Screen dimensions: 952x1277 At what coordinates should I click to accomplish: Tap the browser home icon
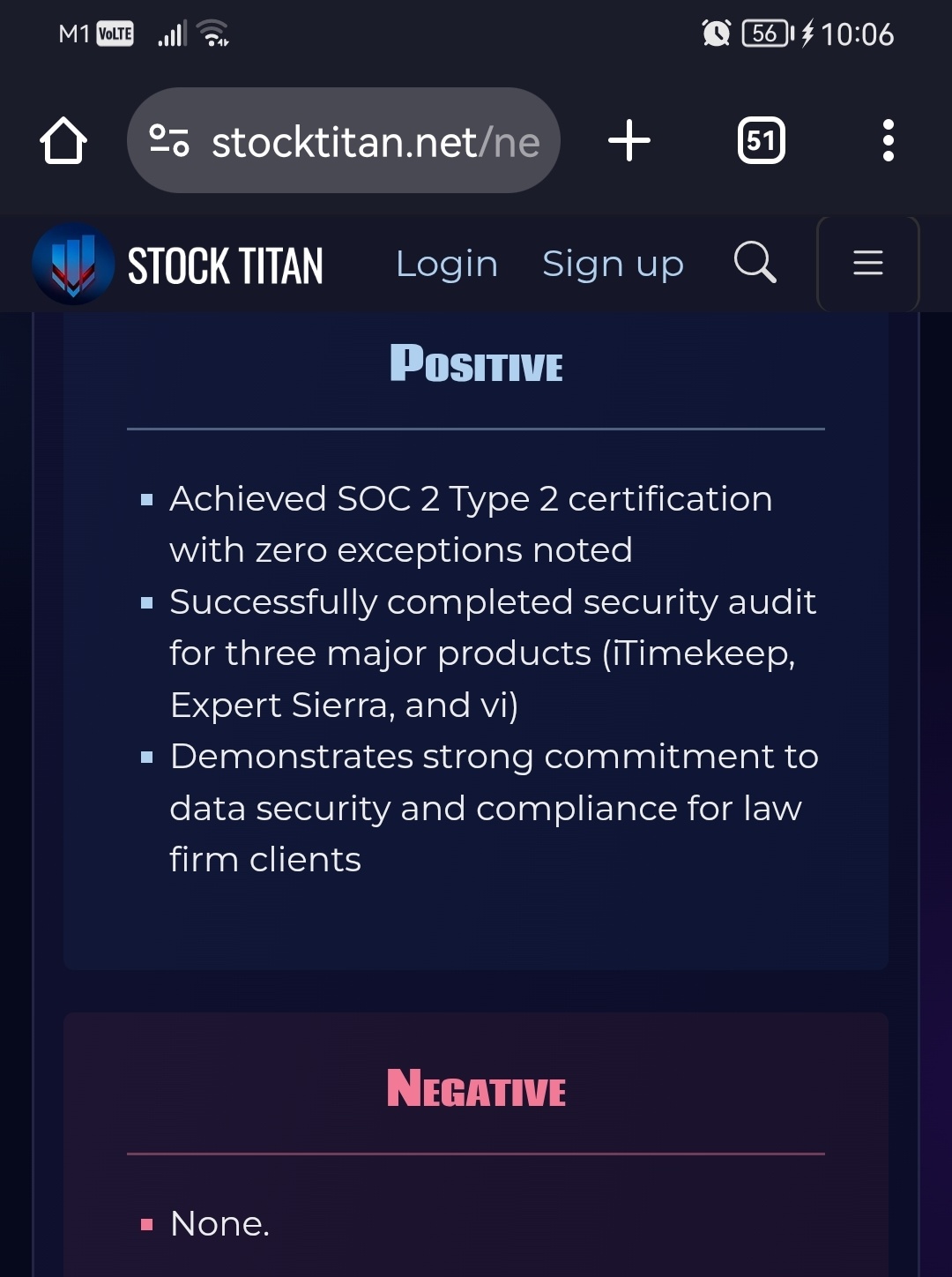63,141
